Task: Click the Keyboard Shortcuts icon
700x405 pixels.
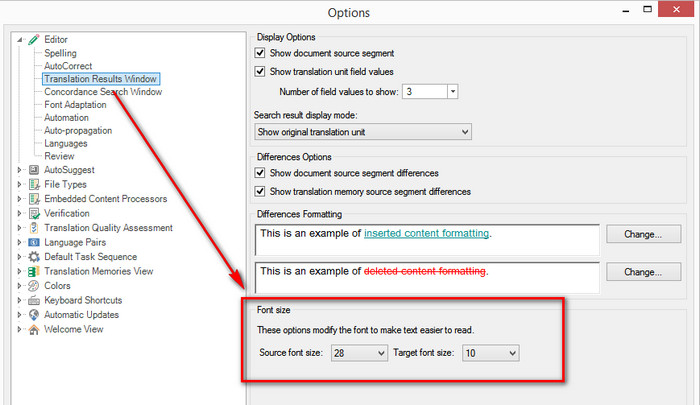Action: coord(34,301)
